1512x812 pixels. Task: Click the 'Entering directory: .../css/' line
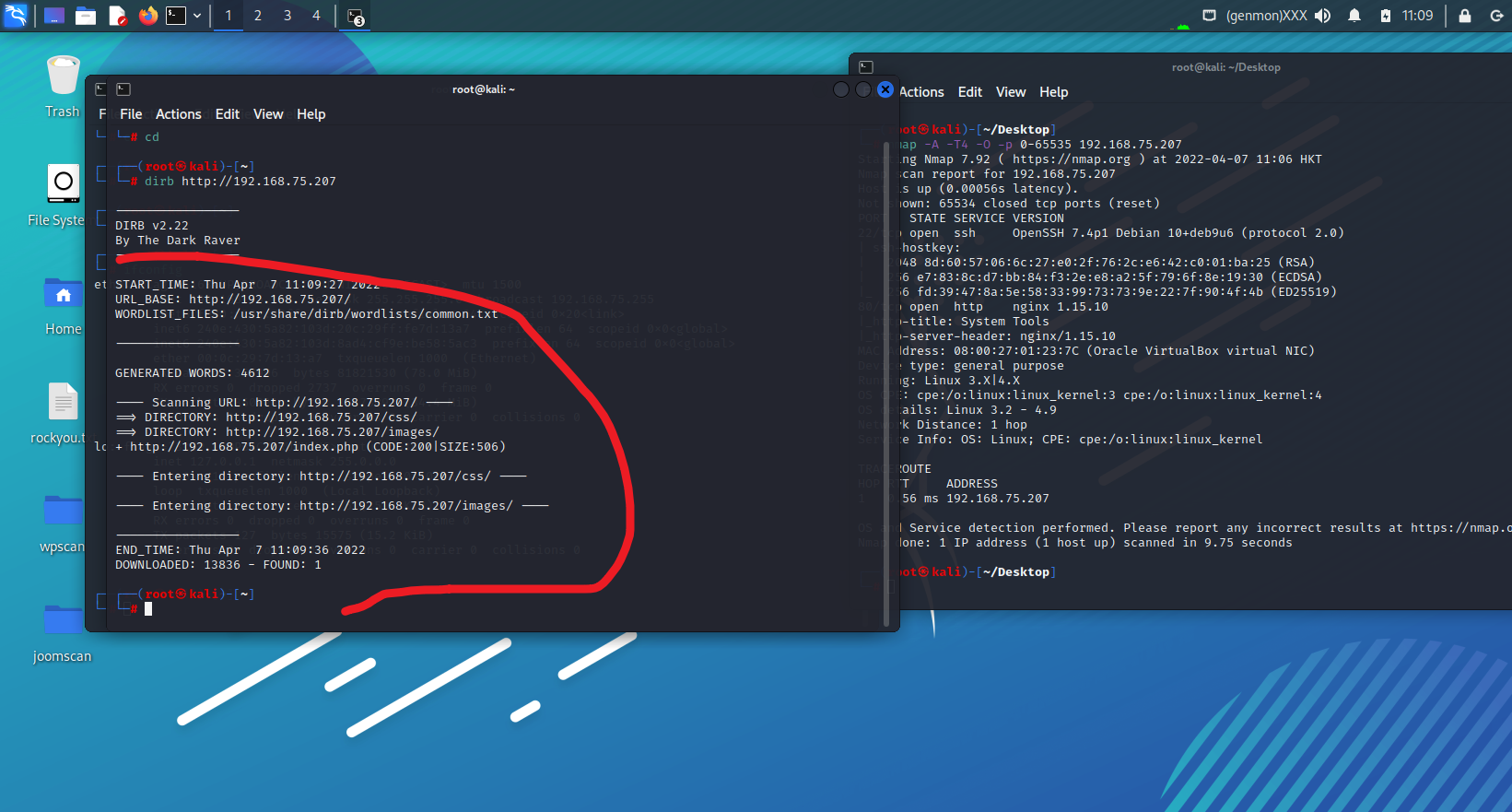(322, 477)
